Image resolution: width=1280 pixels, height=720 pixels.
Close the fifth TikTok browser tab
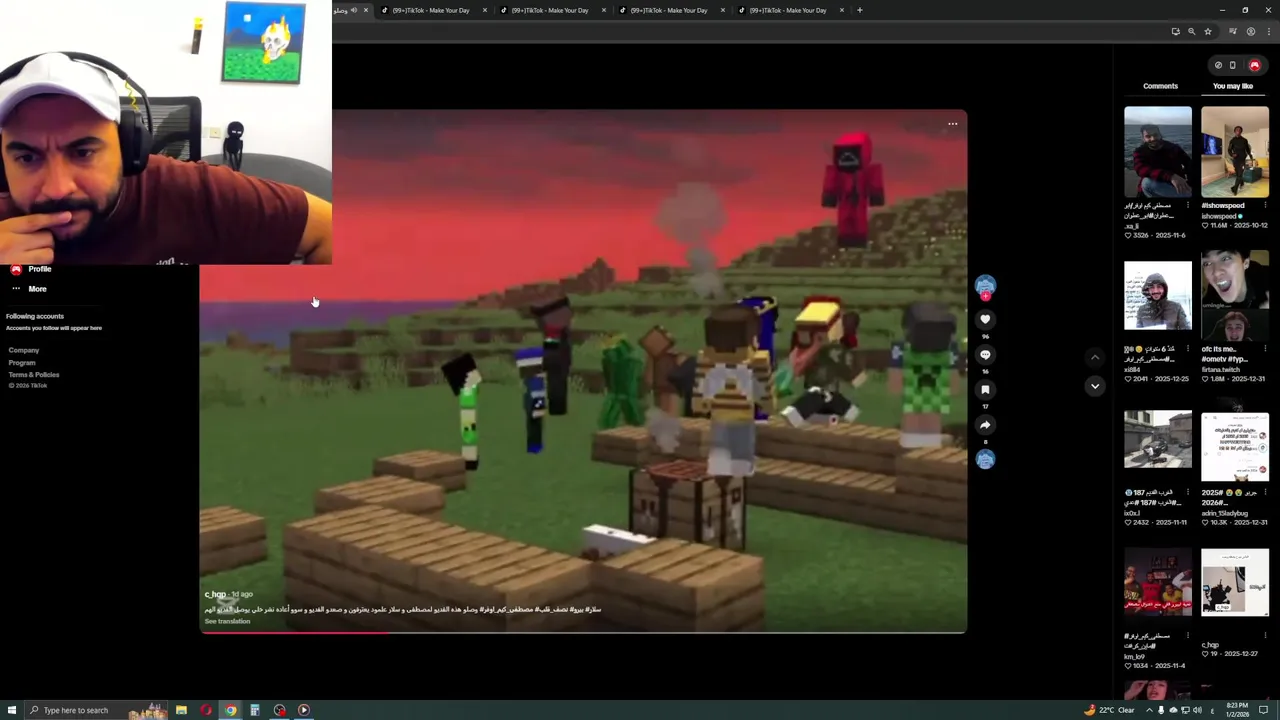point(842,10)
